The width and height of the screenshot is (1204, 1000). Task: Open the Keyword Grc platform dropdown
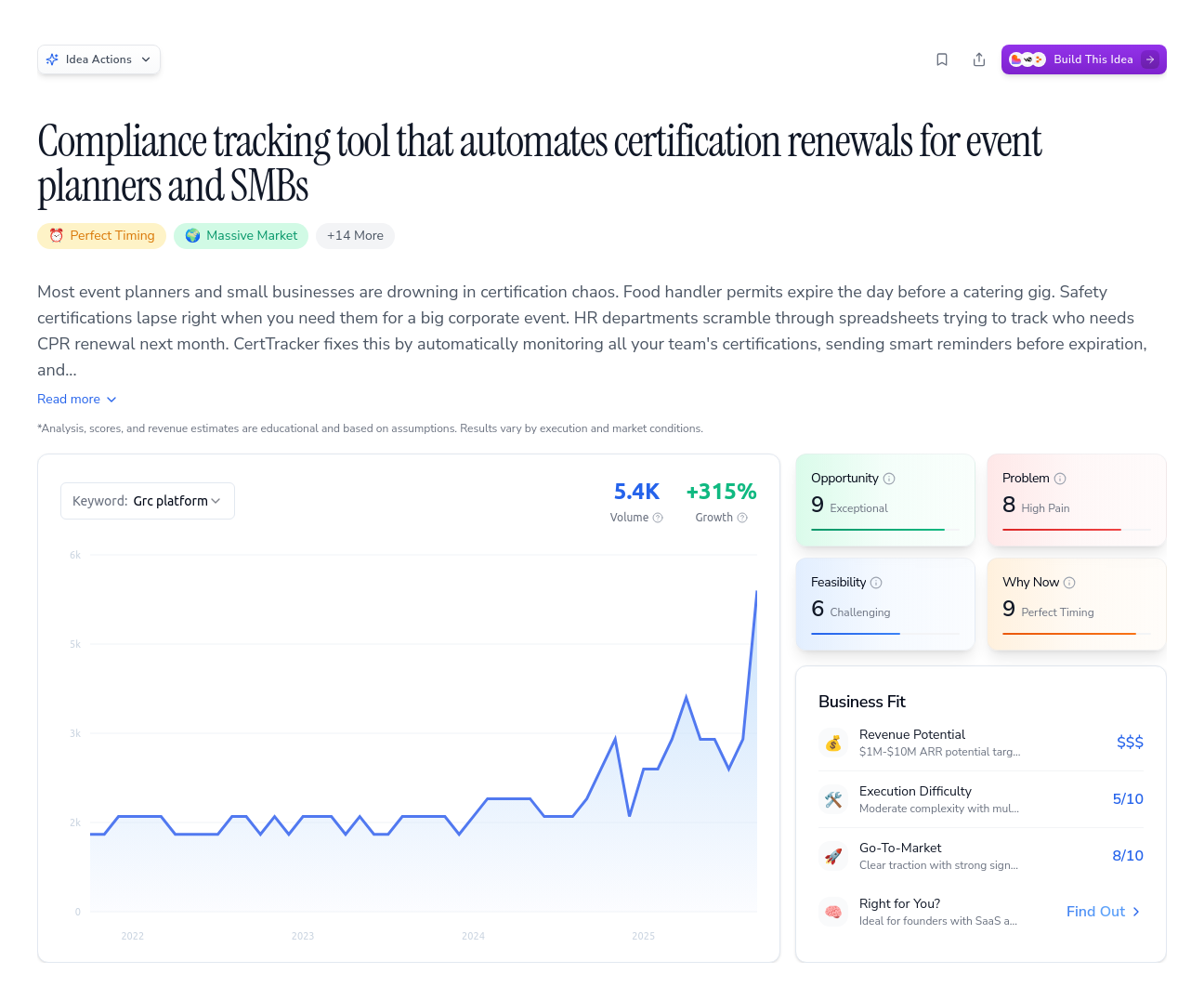147,501
